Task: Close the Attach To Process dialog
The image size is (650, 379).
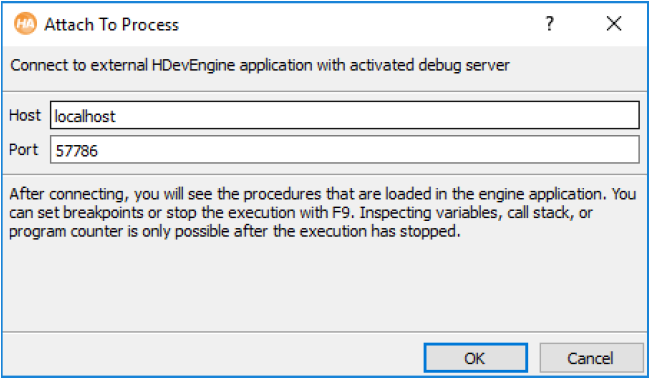Action: (x=614, y=24)
